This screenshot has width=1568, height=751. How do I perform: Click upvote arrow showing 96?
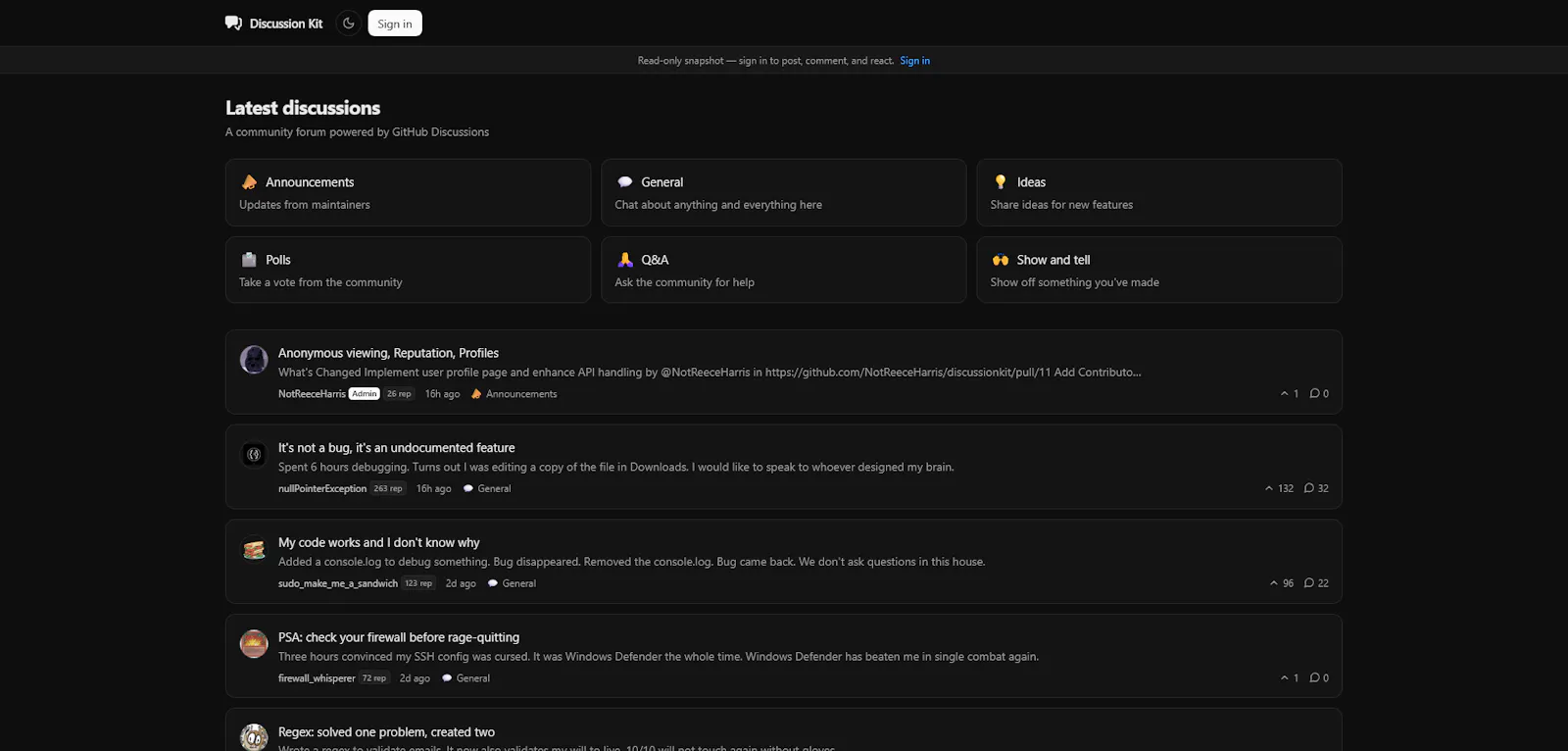(x=1274, y=583)
